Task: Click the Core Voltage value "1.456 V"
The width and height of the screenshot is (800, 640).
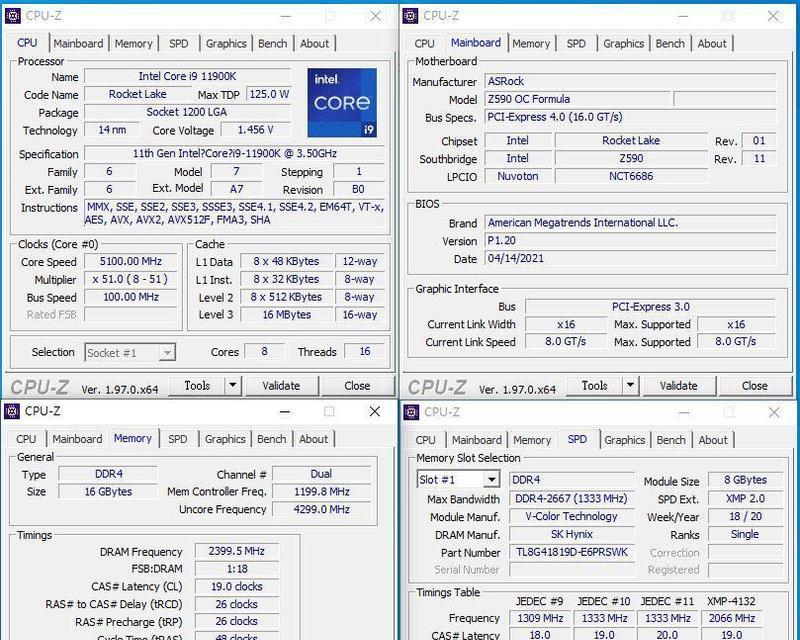Action: [x=256, y=130]
